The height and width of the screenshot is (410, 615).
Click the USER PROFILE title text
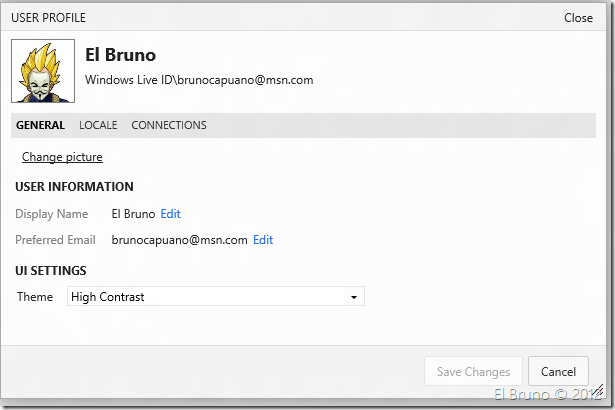click(x=48, y=18)
